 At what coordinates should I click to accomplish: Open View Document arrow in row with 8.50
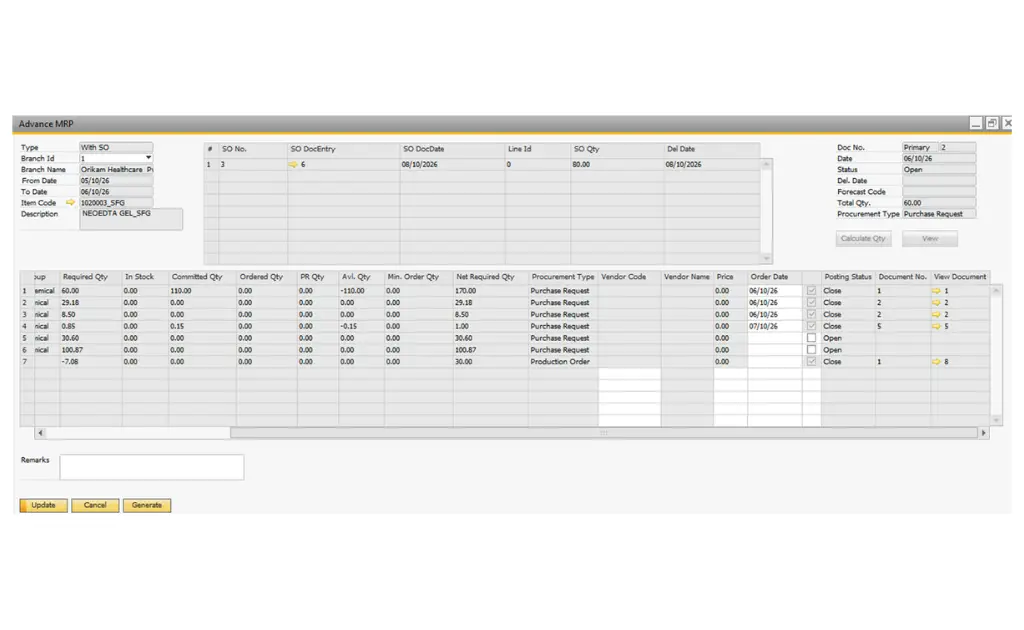pyautogui.click(x=936, y=314)
